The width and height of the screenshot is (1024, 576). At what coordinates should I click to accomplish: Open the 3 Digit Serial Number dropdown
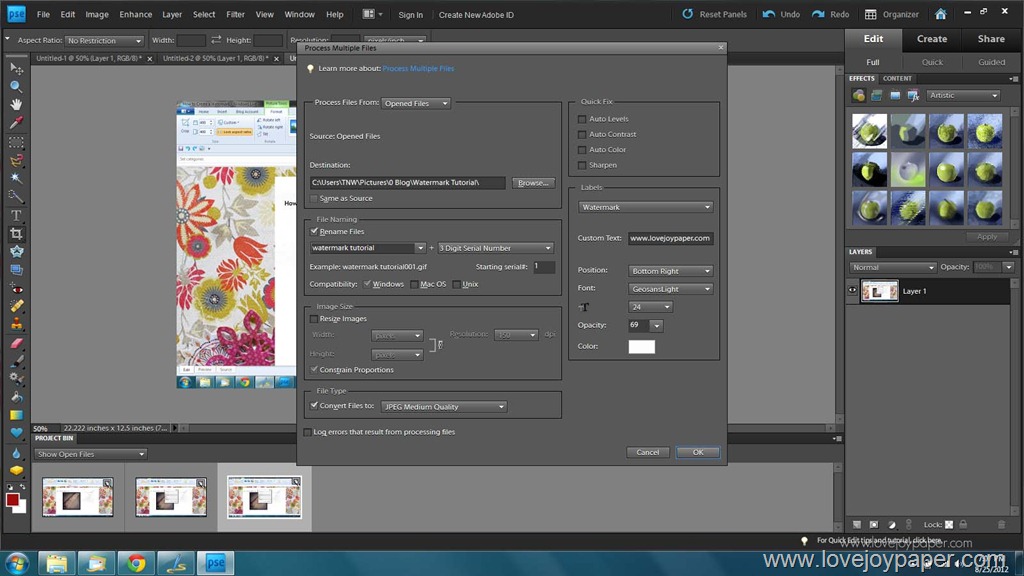pos(496,248)
